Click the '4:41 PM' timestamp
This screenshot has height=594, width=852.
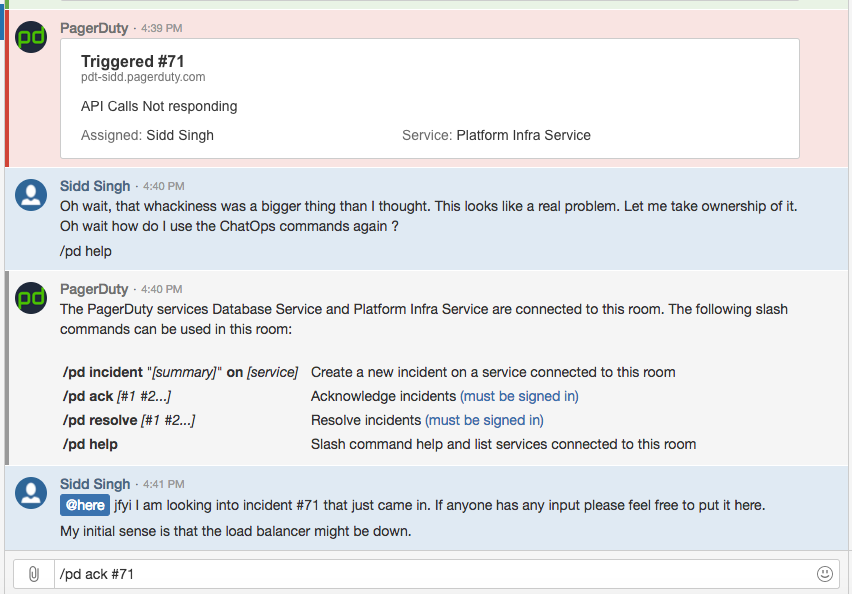point(164,484)
